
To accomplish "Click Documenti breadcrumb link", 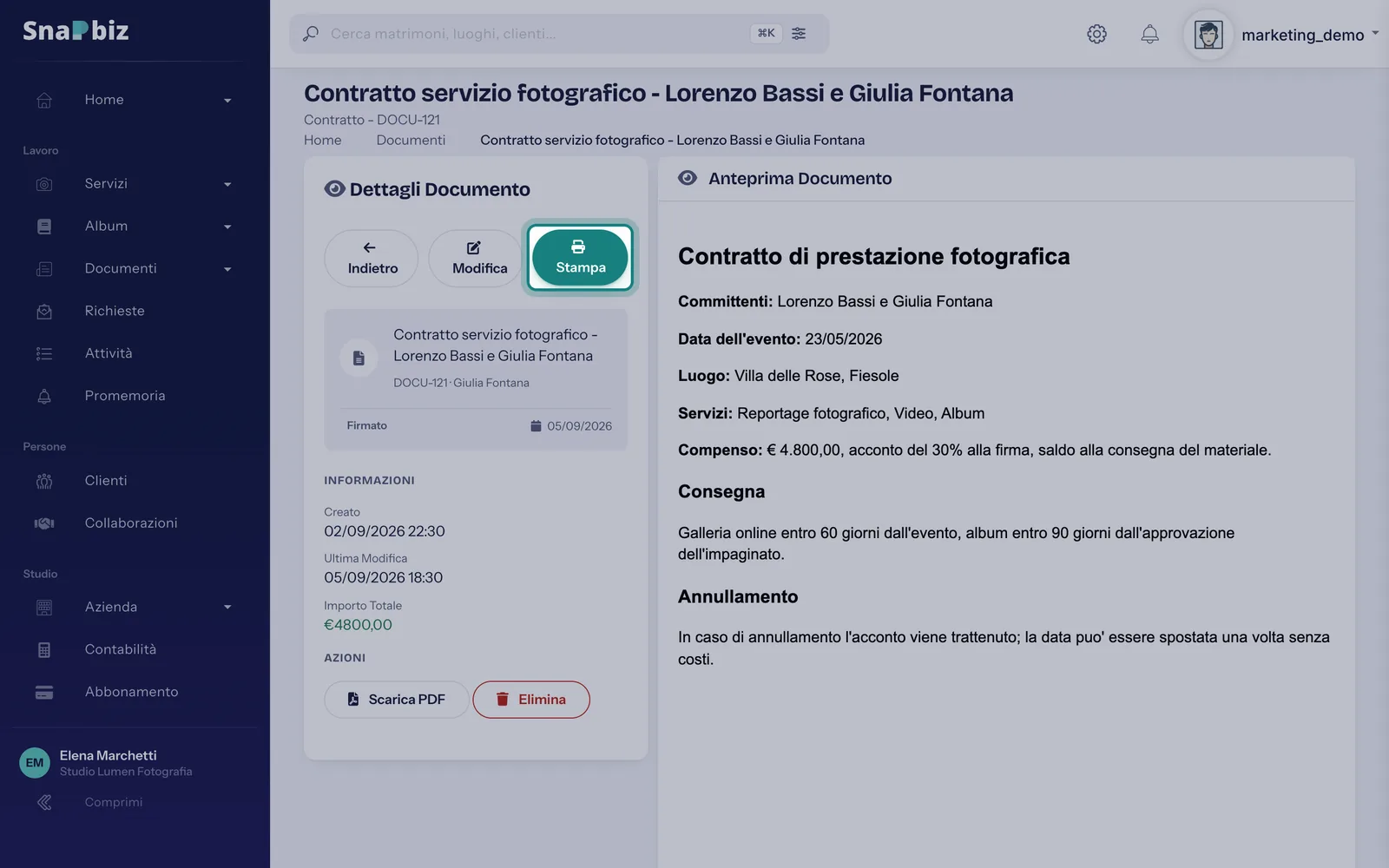I will tap(411, 140).
